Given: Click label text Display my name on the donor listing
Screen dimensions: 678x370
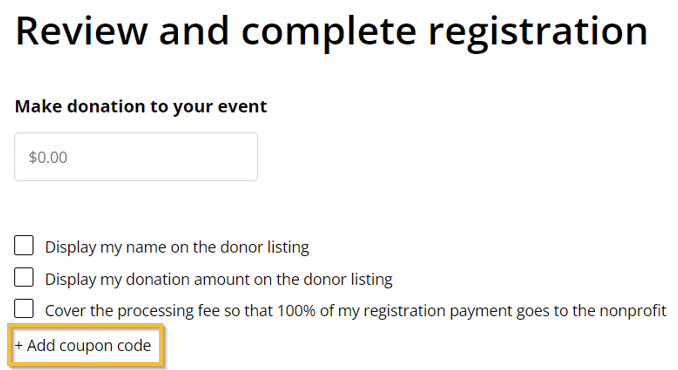Looking at the screenshot, I should coord(177,247).
